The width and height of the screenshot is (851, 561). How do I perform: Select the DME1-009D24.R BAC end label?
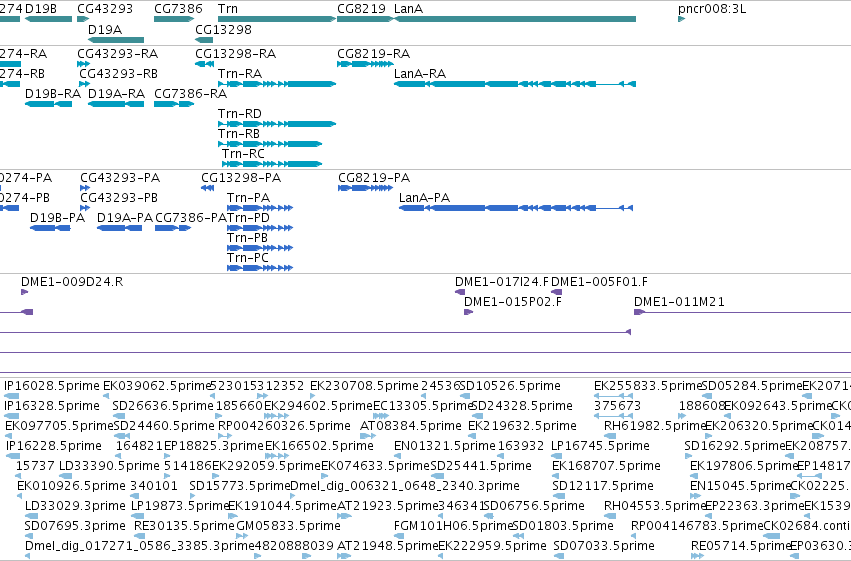click(72, 282)
